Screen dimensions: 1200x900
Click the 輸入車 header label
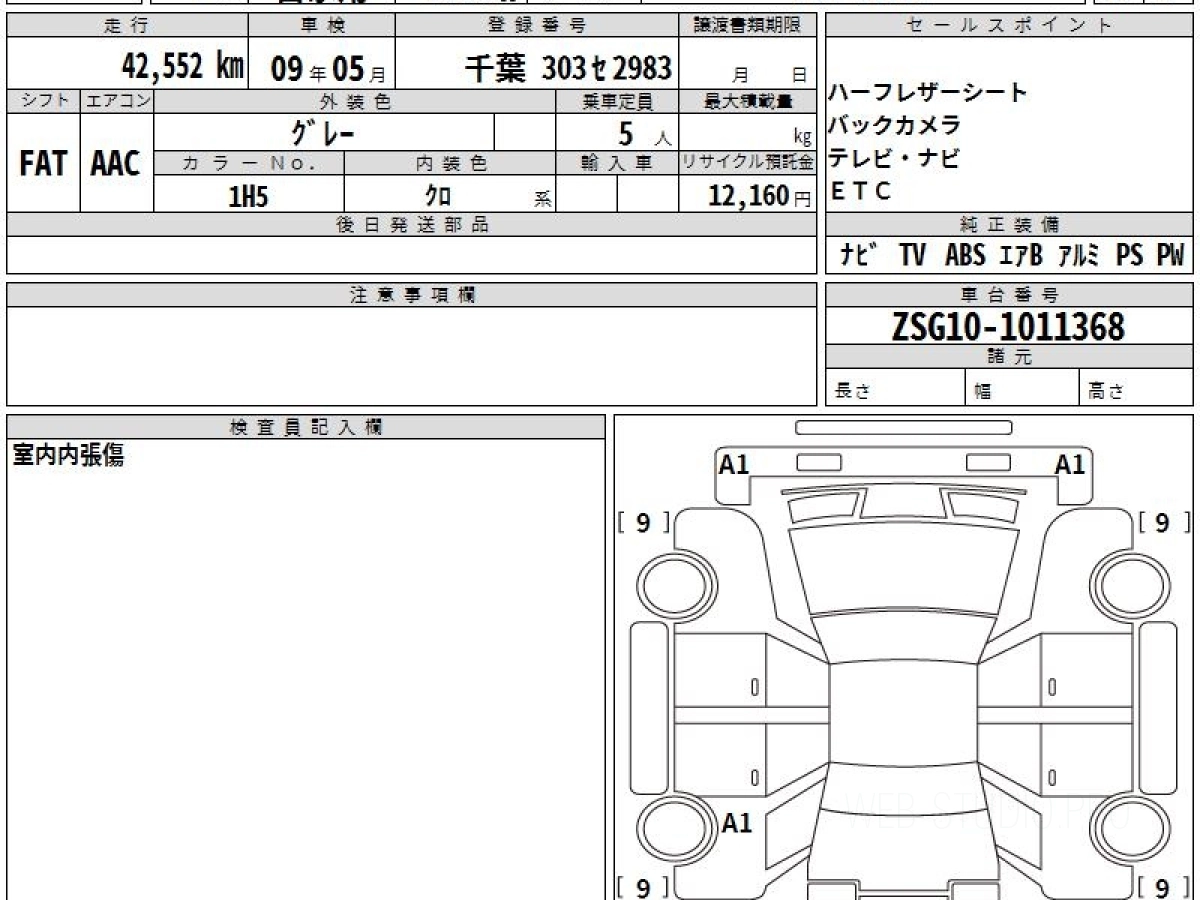coord(617,164)
